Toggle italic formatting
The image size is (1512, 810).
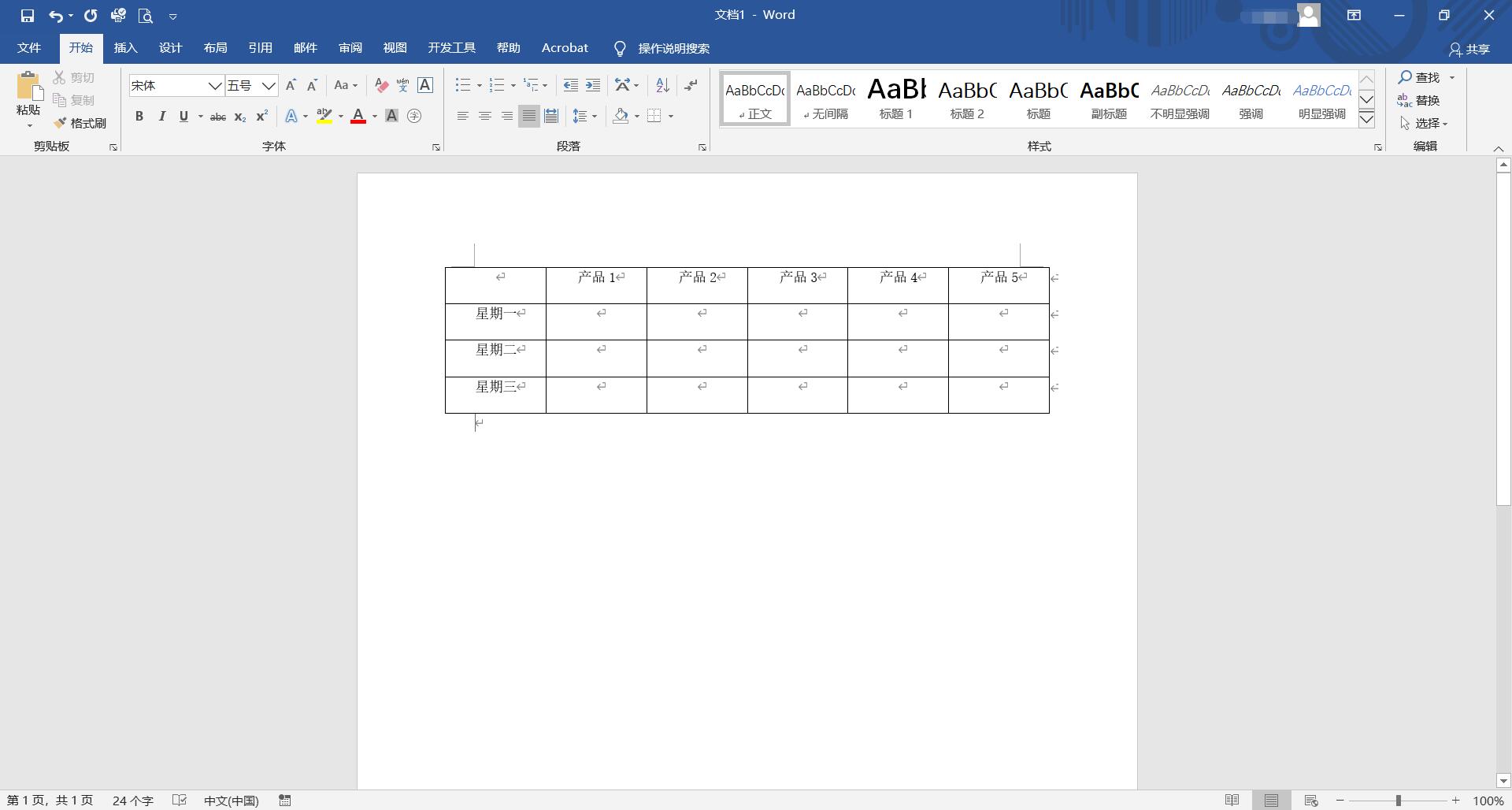[161, 117]
